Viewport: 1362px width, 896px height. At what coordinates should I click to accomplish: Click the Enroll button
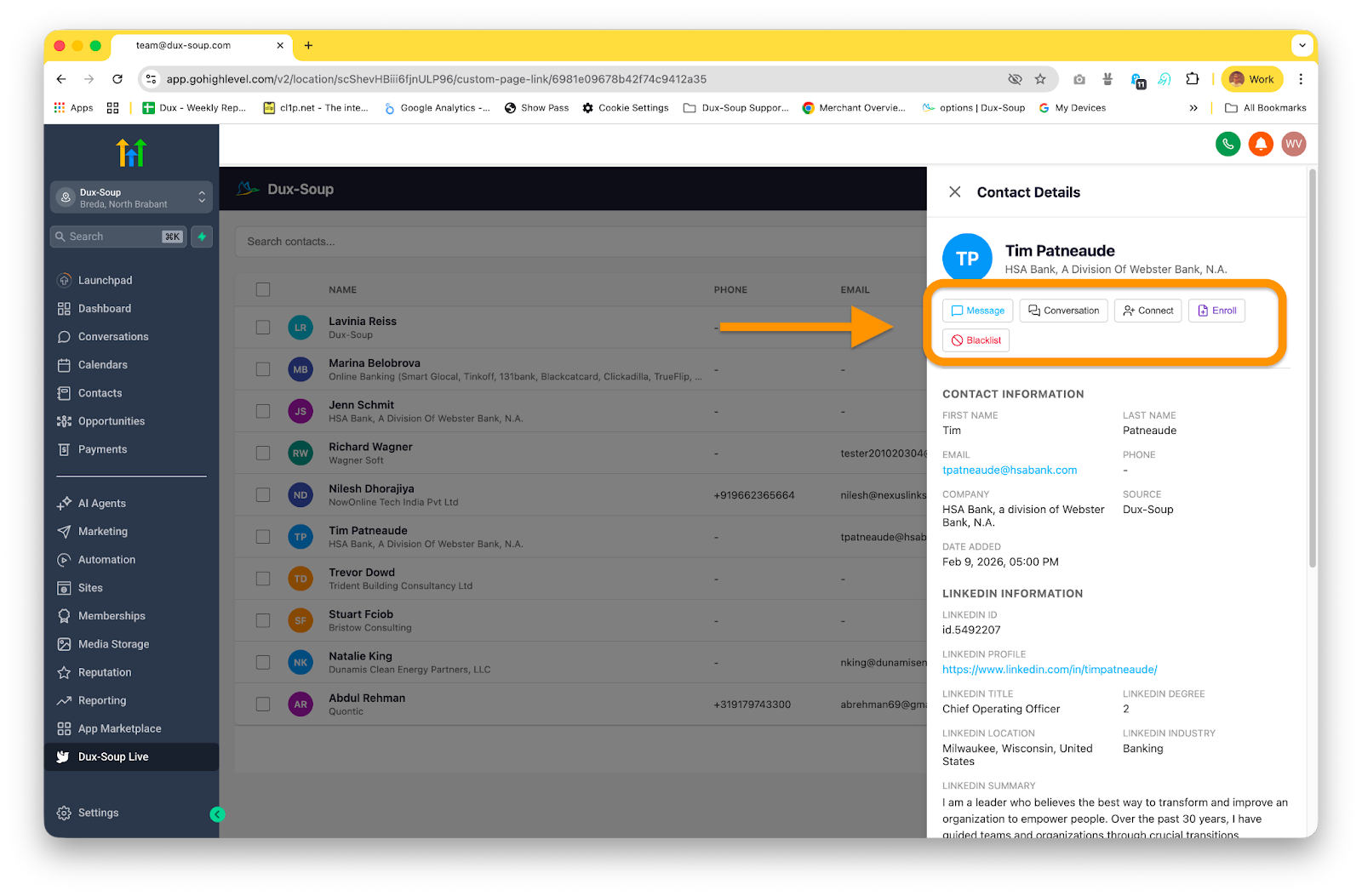point(1217,311)
